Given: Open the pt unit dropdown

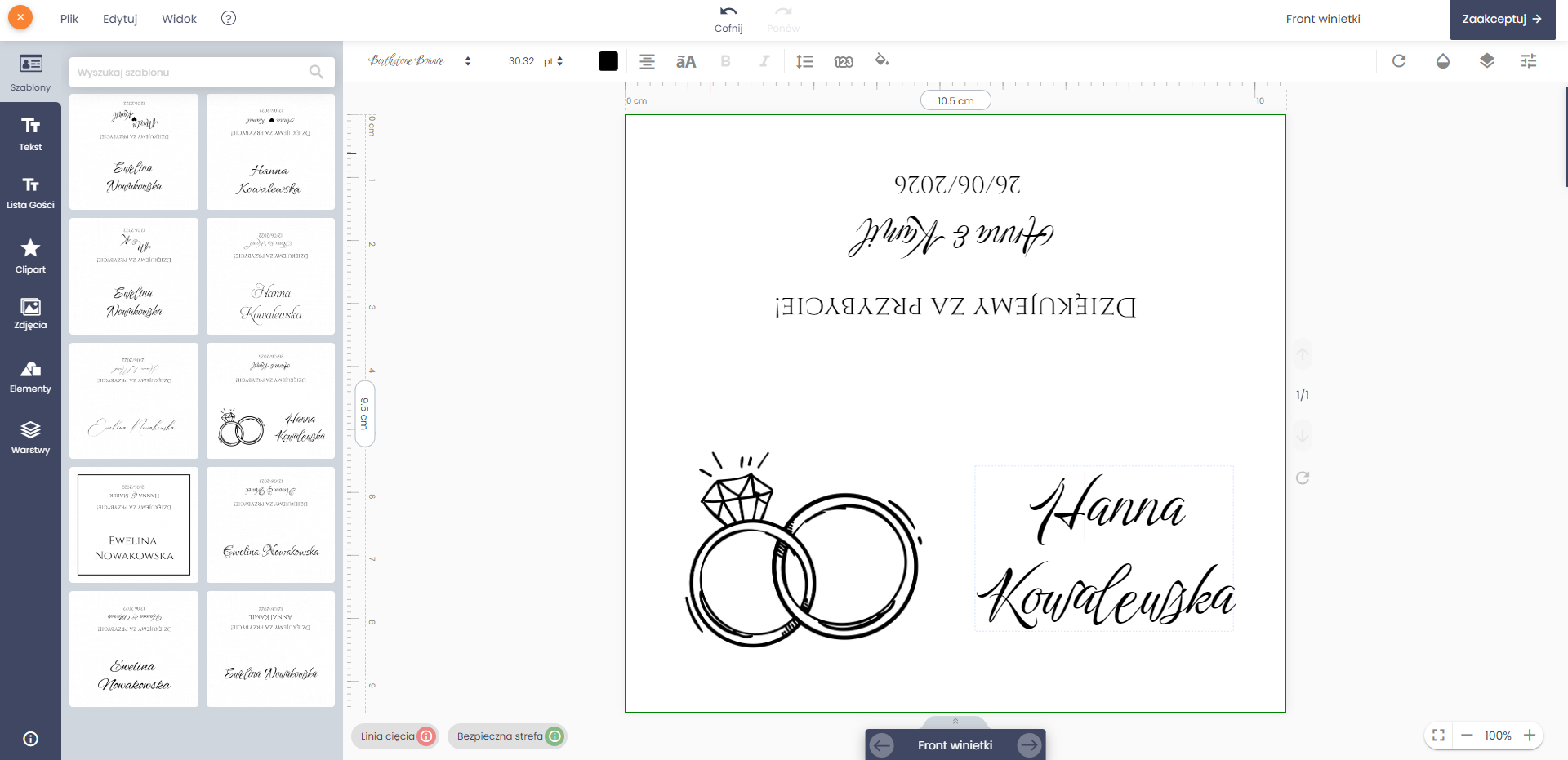Looking at the screenshot, I should point(553,61).
